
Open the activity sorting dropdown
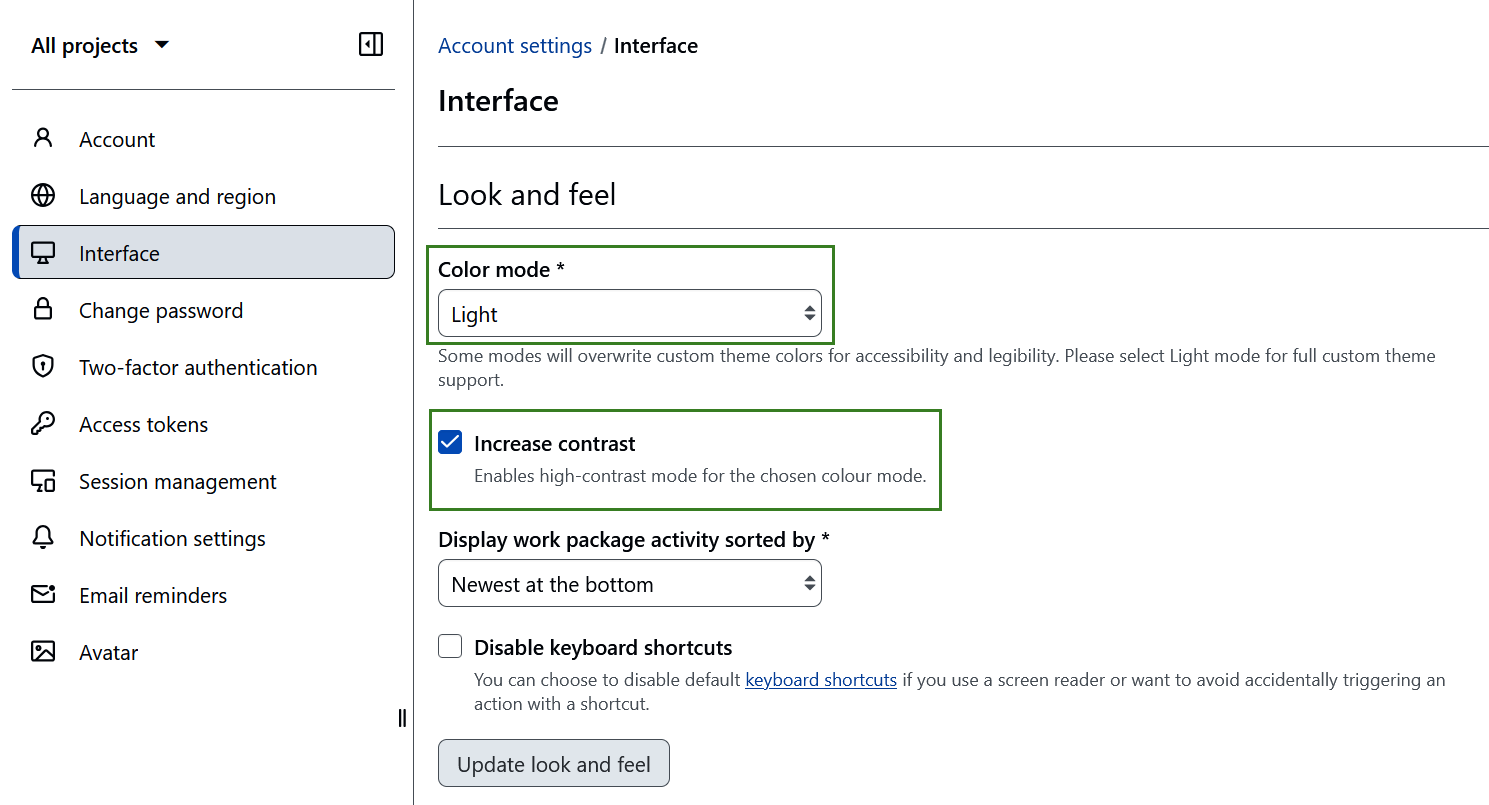pyautogui.click(x=630, y=583)
